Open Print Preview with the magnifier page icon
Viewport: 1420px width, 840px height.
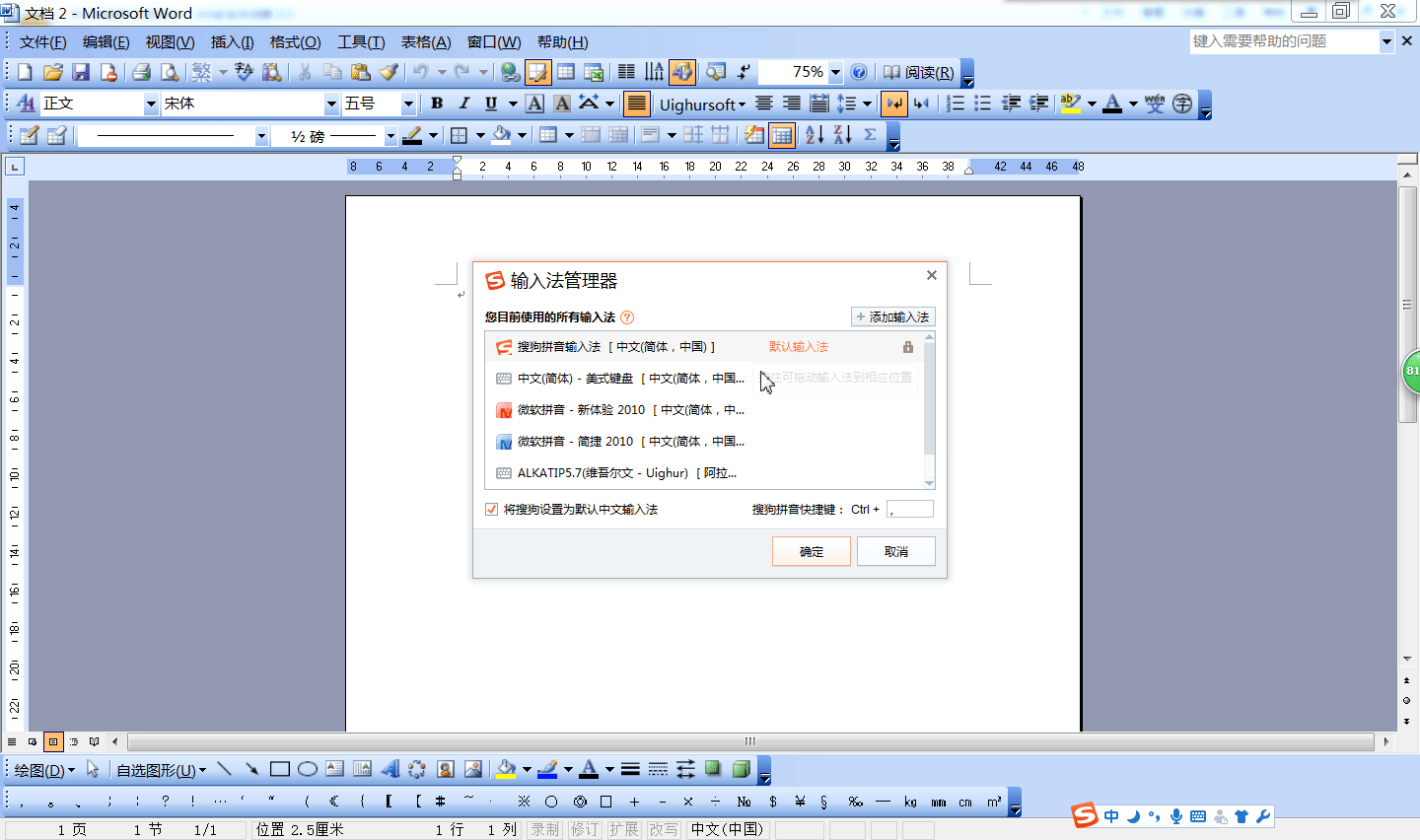[x=170, y=72]
